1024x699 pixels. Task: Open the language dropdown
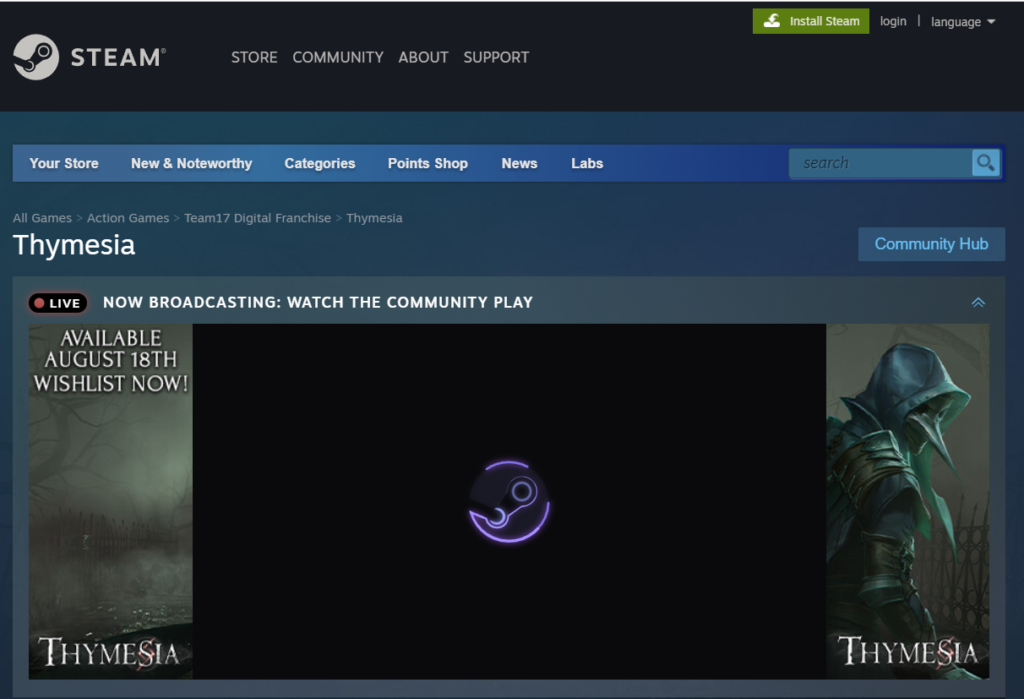pos(963,22)
